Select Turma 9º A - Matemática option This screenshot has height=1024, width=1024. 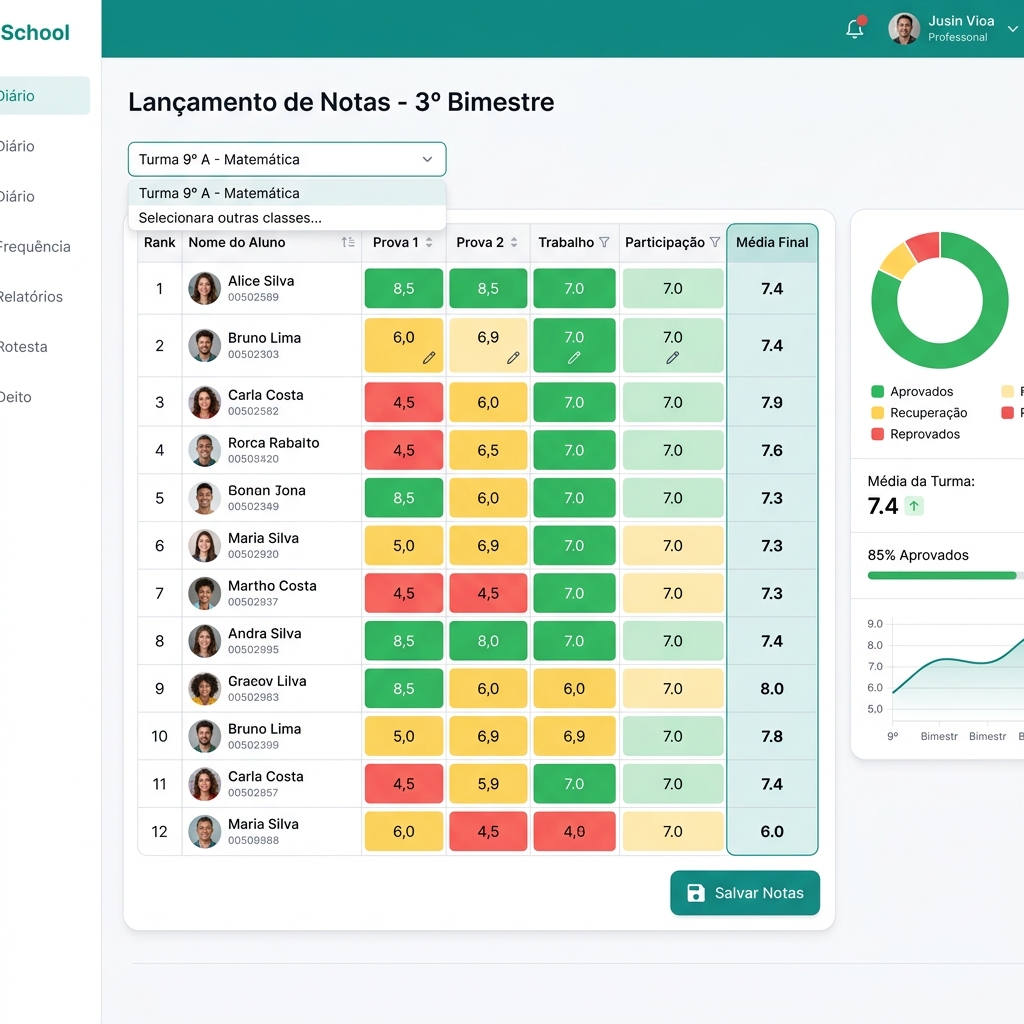coord(287,193)
